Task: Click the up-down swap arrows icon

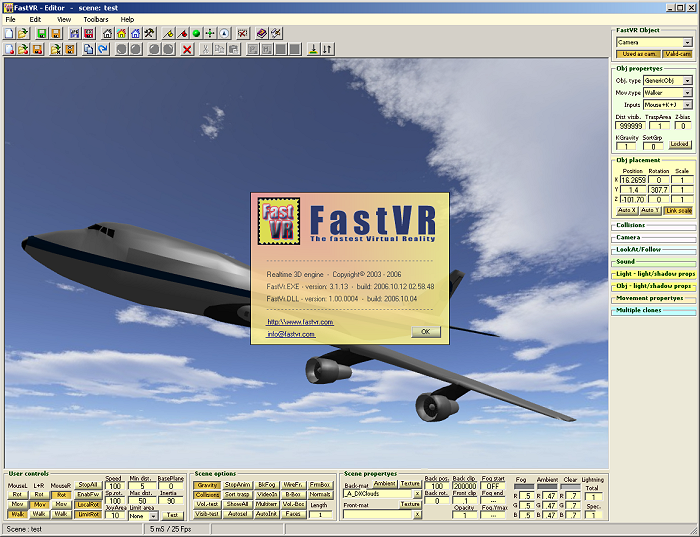Action: [x=328, y=49]
